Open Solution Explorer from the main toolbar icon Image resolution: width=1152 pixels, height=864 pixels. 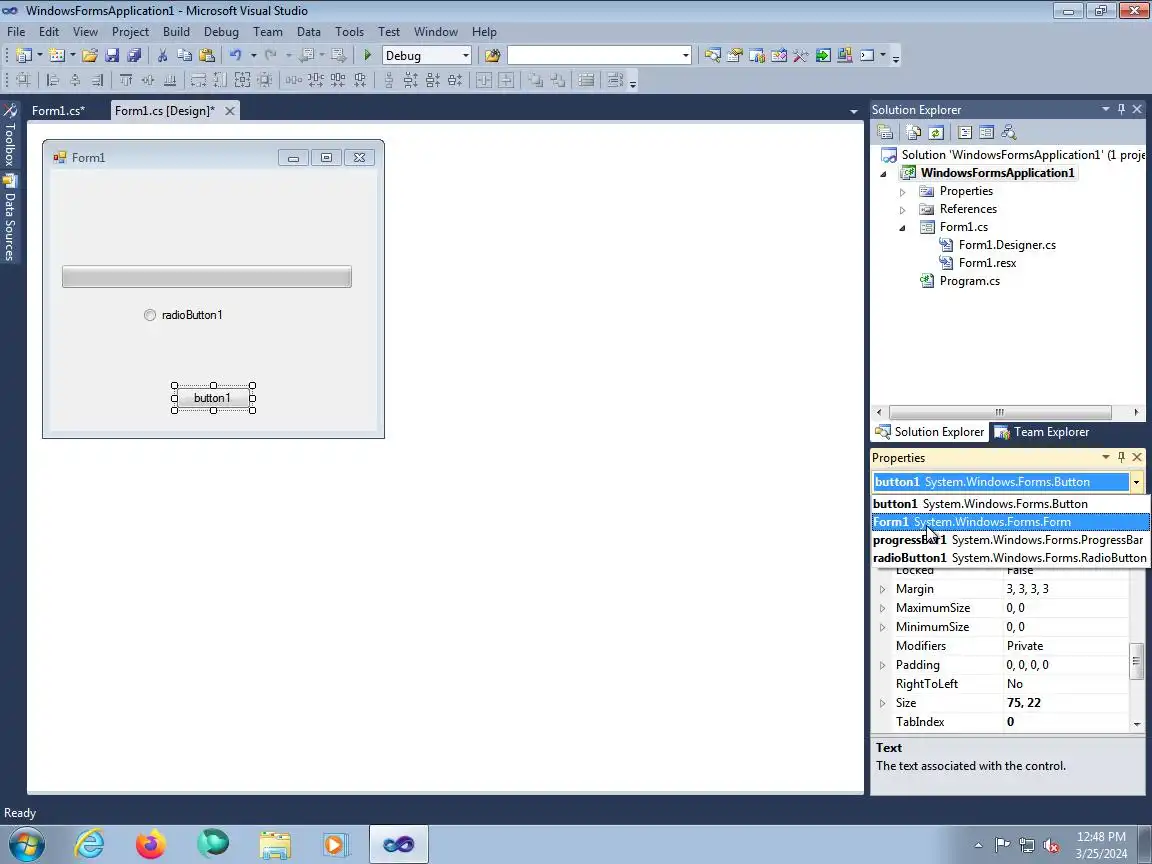[713, 55]
